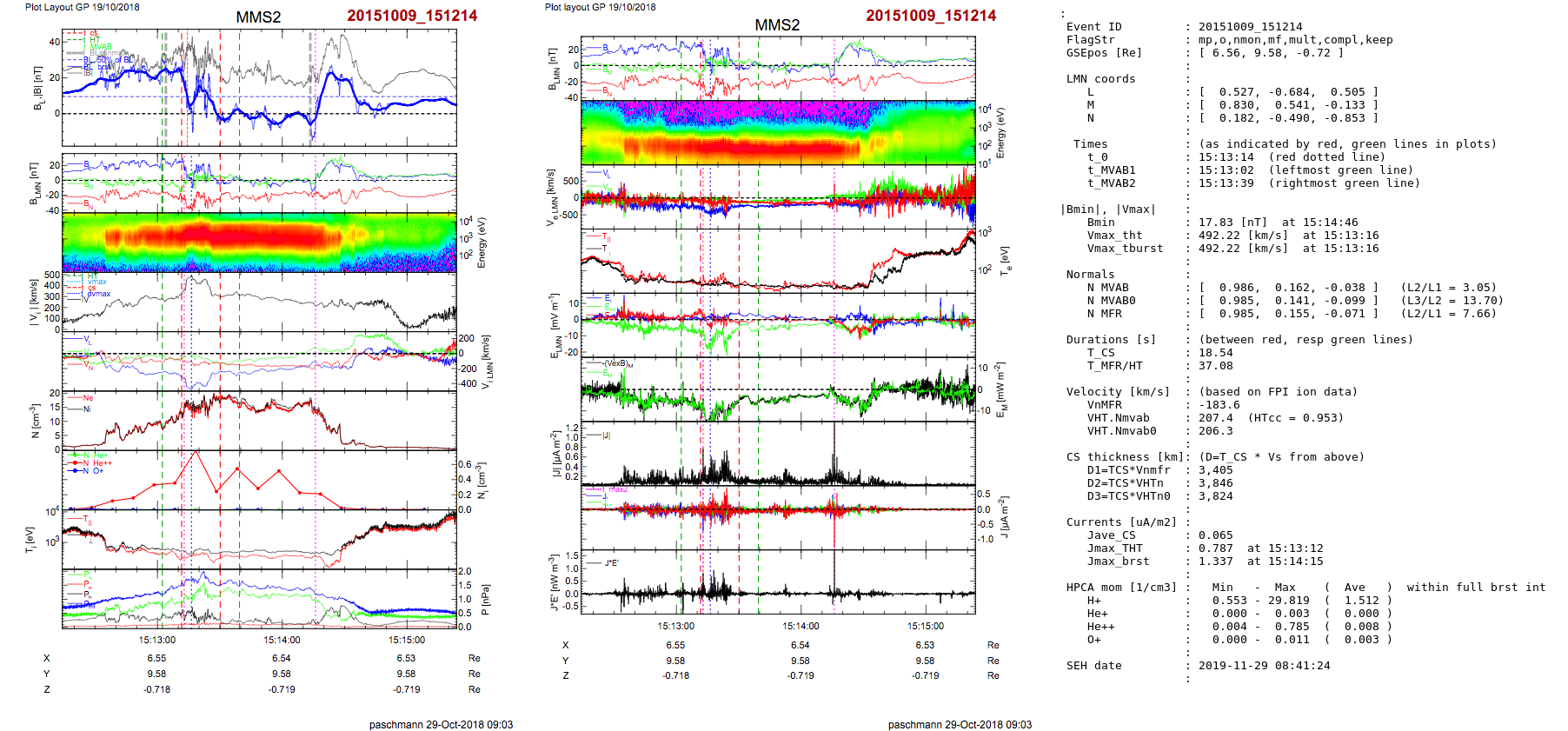Select the FlagStr value mp,o,nmon,mf,mult,compl,keep

coord(1296,40)
